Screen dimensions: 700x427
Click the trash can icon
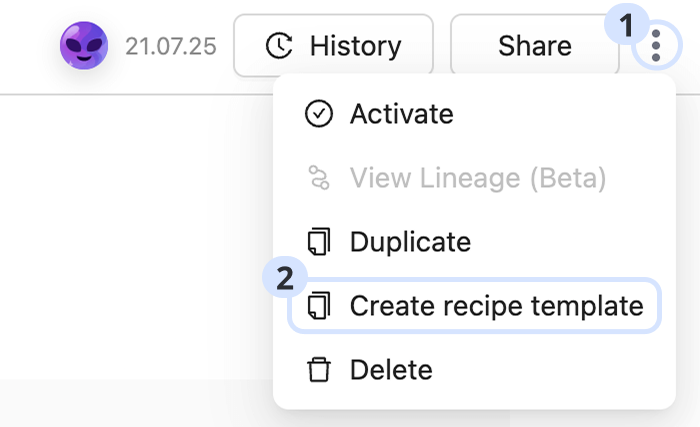click(x=318, y=370)
